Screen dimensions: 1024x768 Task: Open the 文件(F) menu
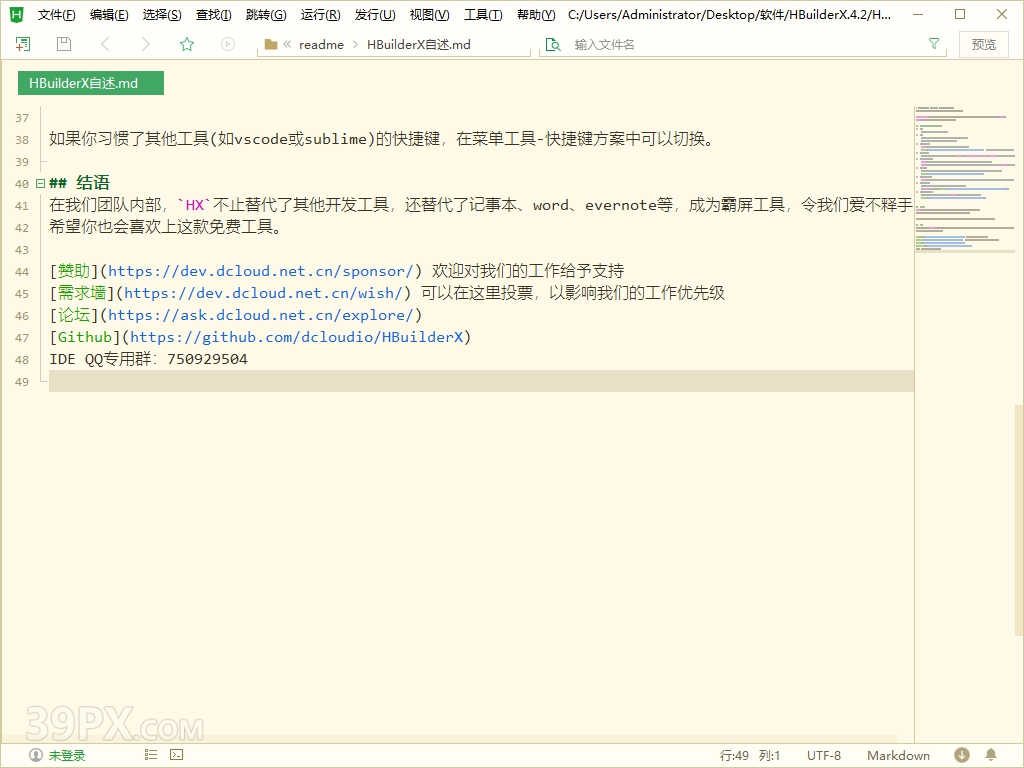(x=56, y=15)
